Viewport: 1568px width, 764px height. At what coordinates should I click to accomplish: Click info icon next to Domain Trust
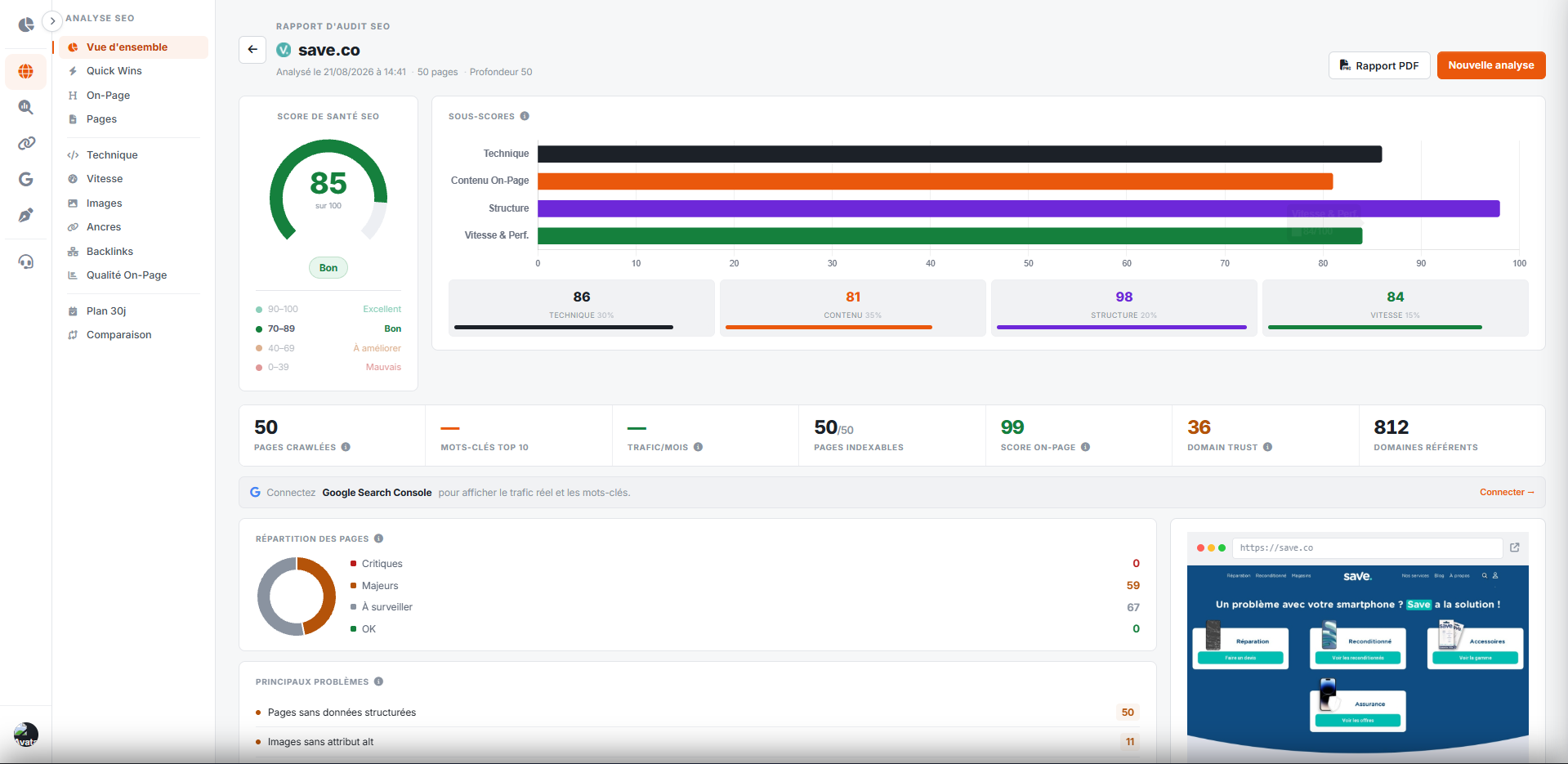[1267, 447]
